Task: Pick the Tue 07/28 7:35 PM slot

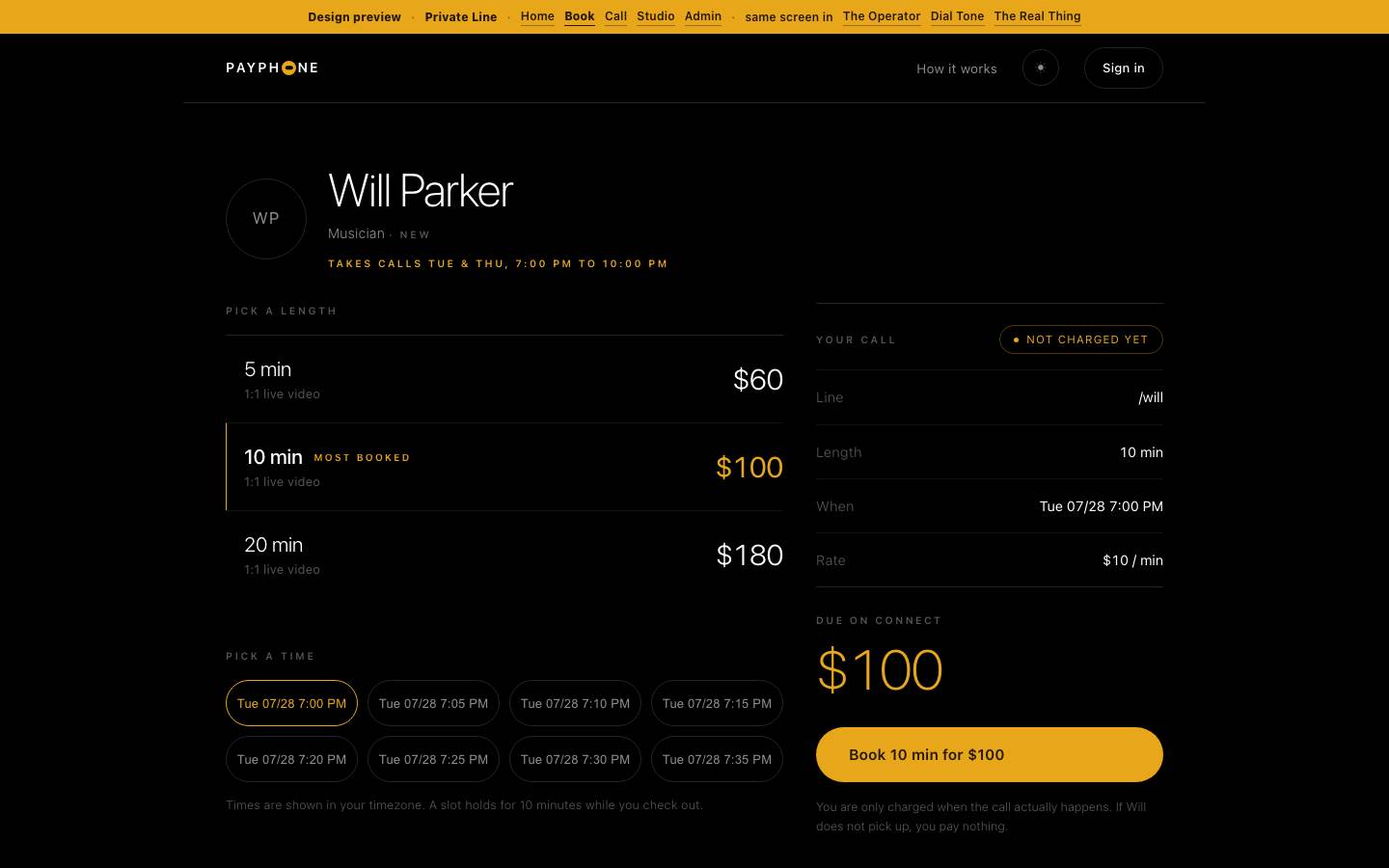Action: (x=717, y=759)
